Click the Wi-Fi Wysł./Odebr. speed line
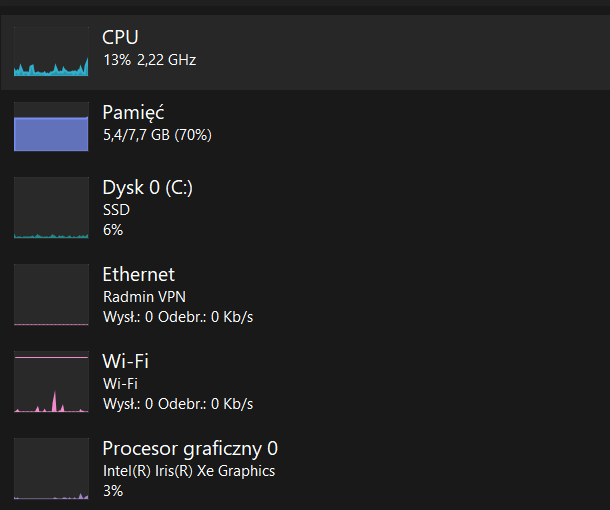 tap(178, 404)
